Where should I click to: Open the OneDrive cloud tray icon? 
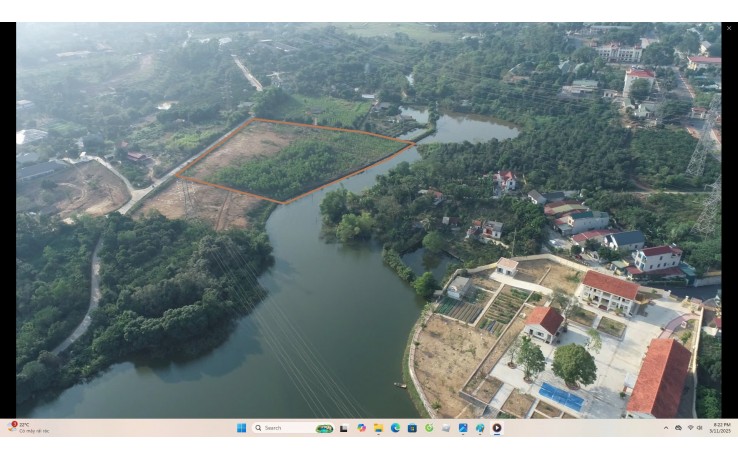coord(678,428)
